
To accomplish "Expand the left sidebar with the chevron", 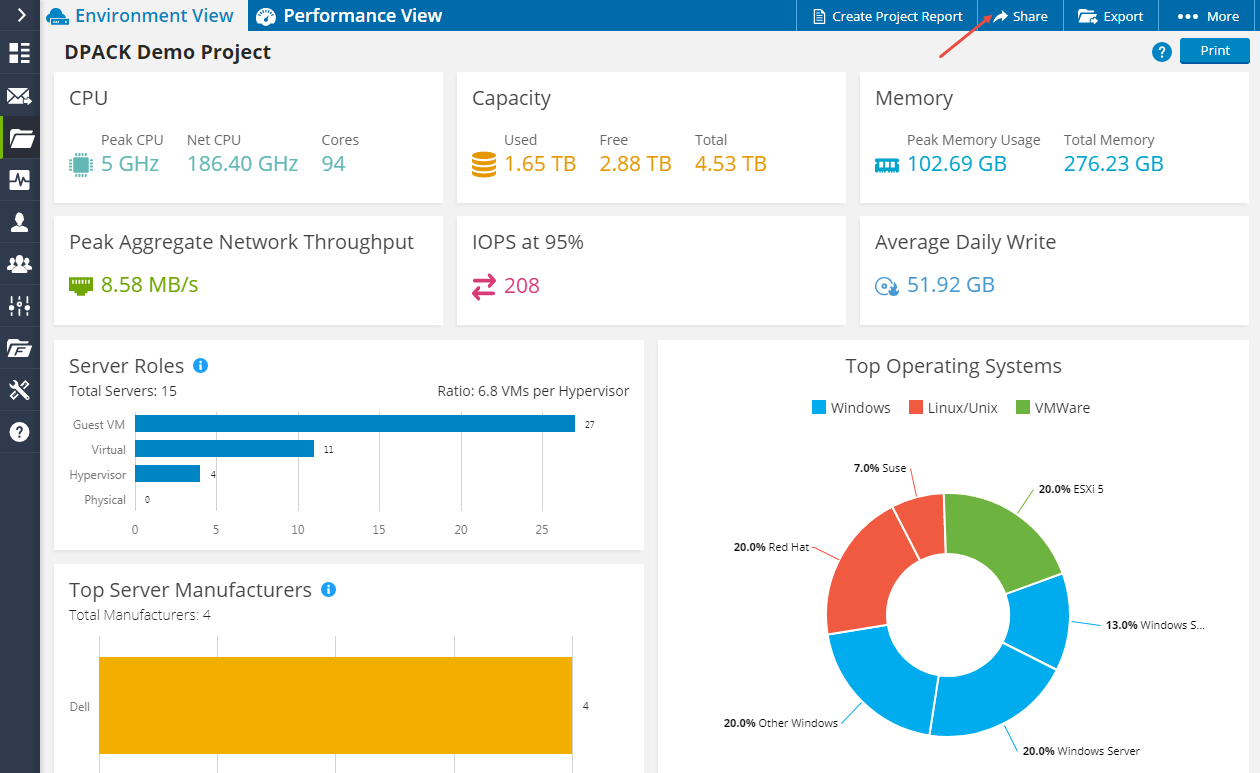I will [x=20, y=16].
